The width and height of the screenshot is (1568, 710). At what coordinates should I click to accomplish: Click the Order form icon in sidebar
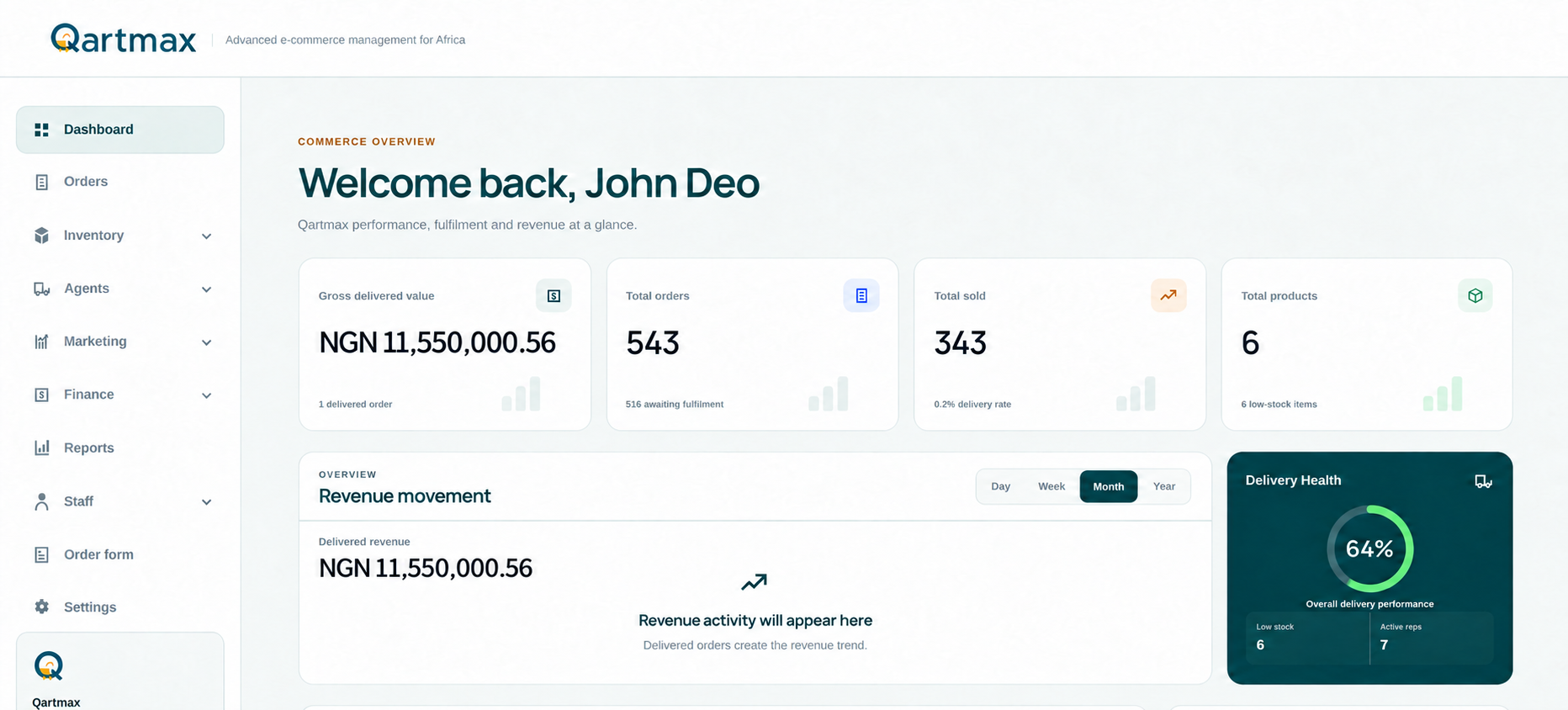[41, 554]
